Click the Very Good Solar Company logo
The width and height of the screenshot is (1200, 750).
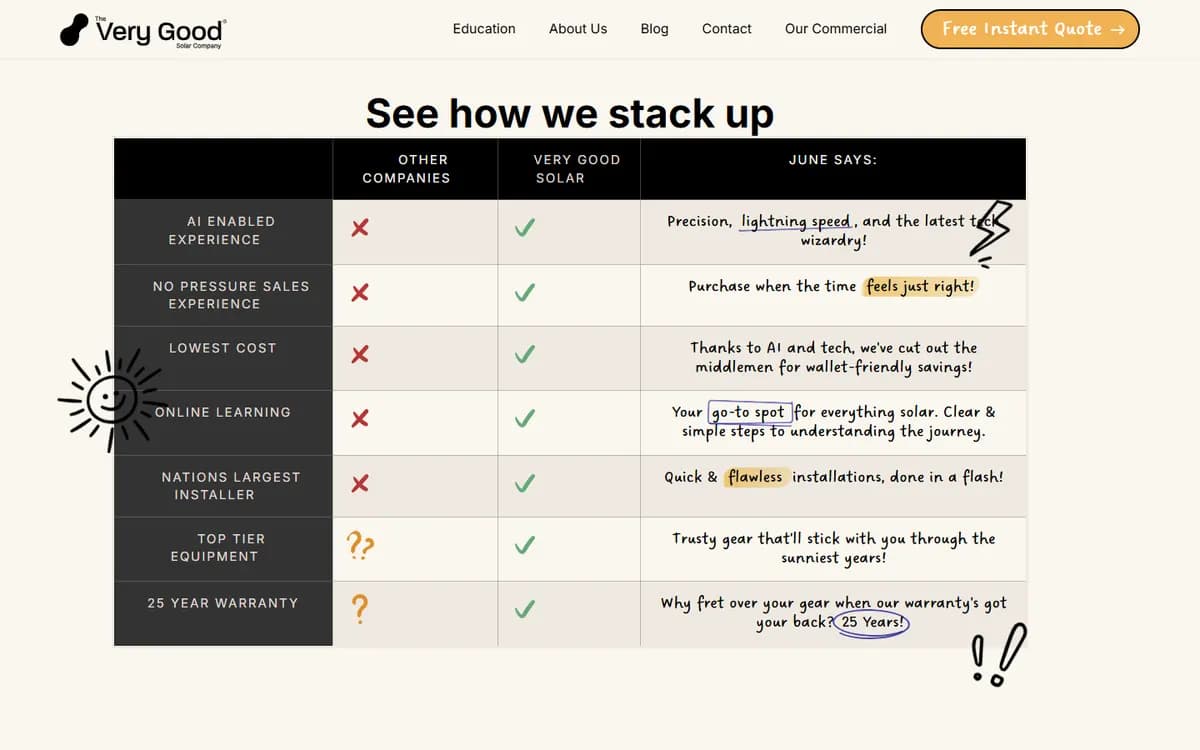[142, 31]
